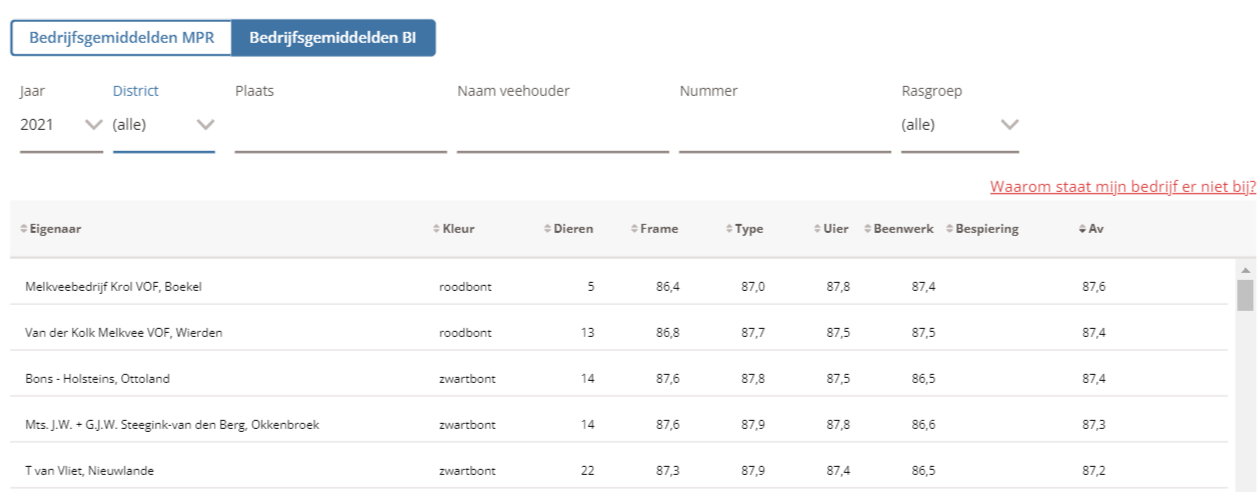Viewport: 1260px width, 492px height.
Task: Click the Nummer input field
Action: click(784, 130)
